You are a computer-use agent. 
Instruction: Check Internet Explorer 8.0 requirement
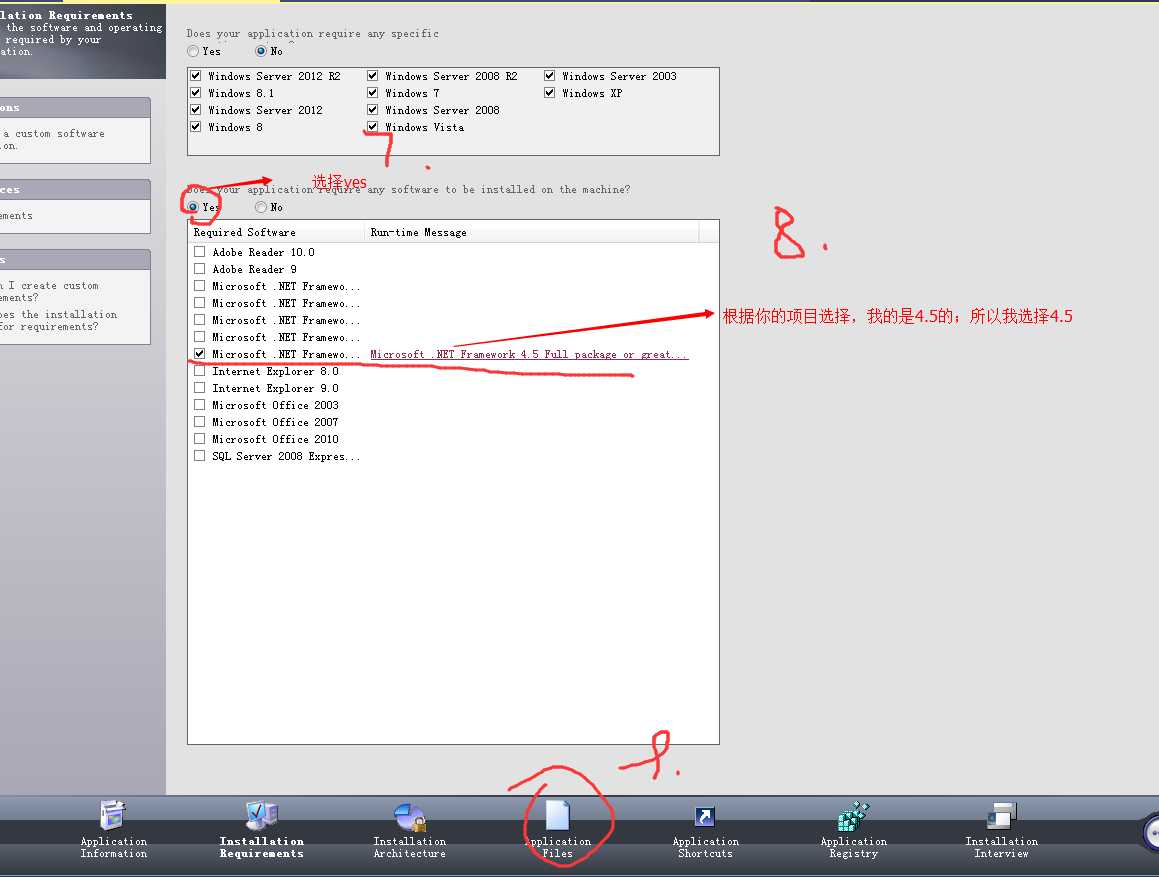click(x=200, y=370)
